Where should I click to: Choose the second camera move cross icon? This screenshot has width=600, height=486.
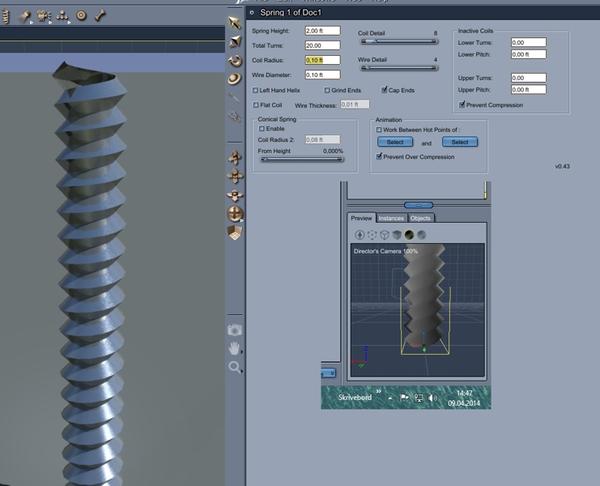(235, 176)
